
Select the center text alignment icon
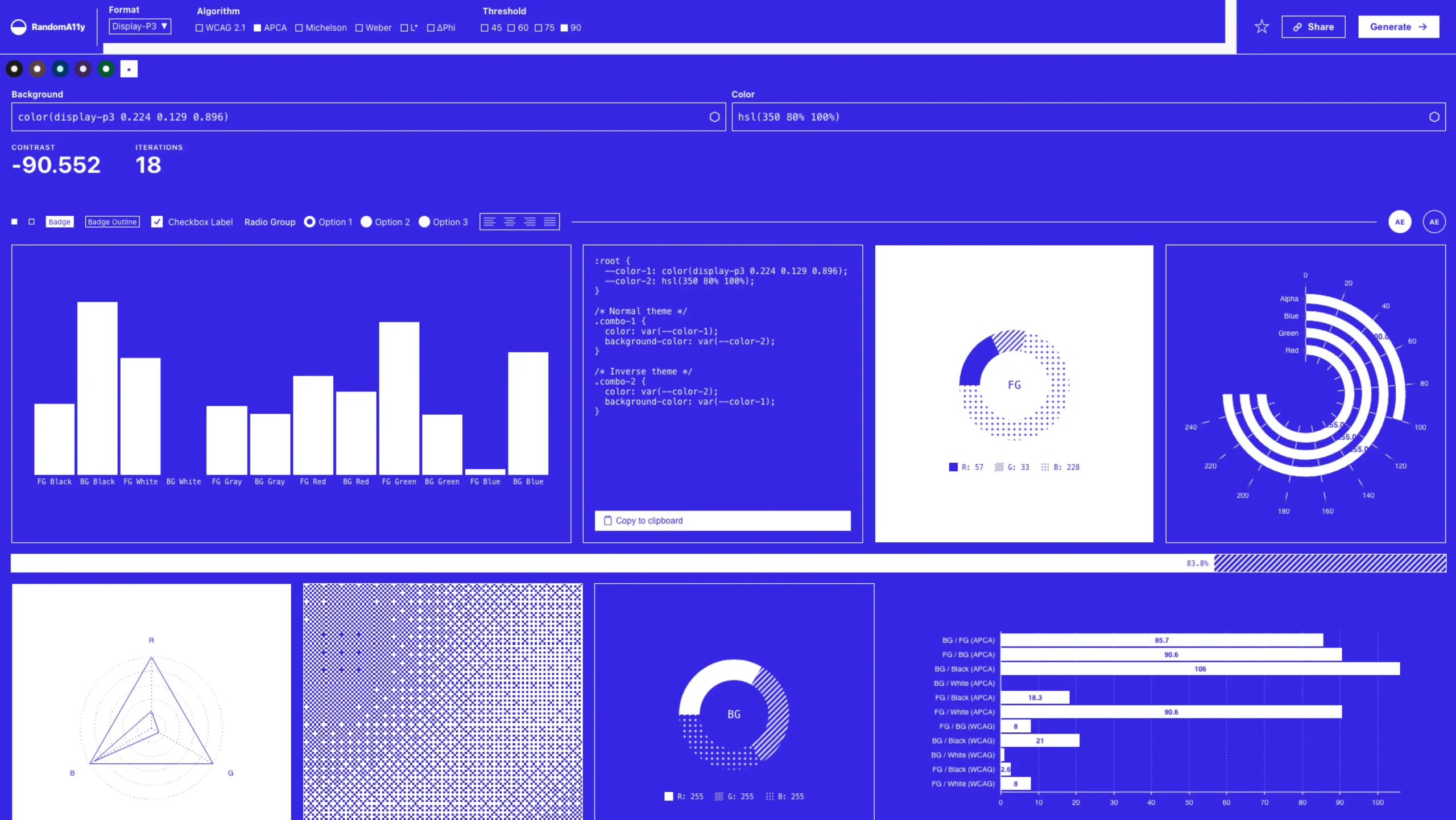(x=510, y=221)
